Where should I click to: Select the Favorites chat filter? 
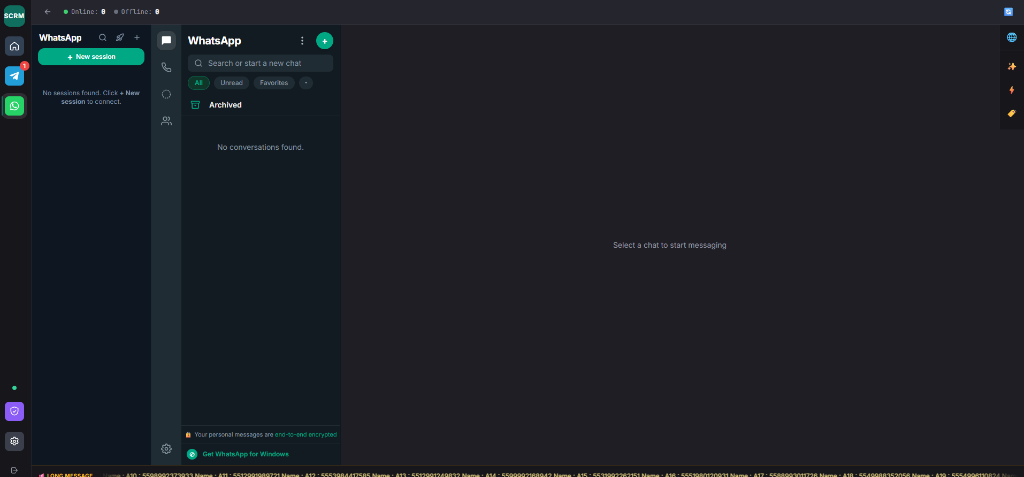pyautogui.click(x=274, y=83)
